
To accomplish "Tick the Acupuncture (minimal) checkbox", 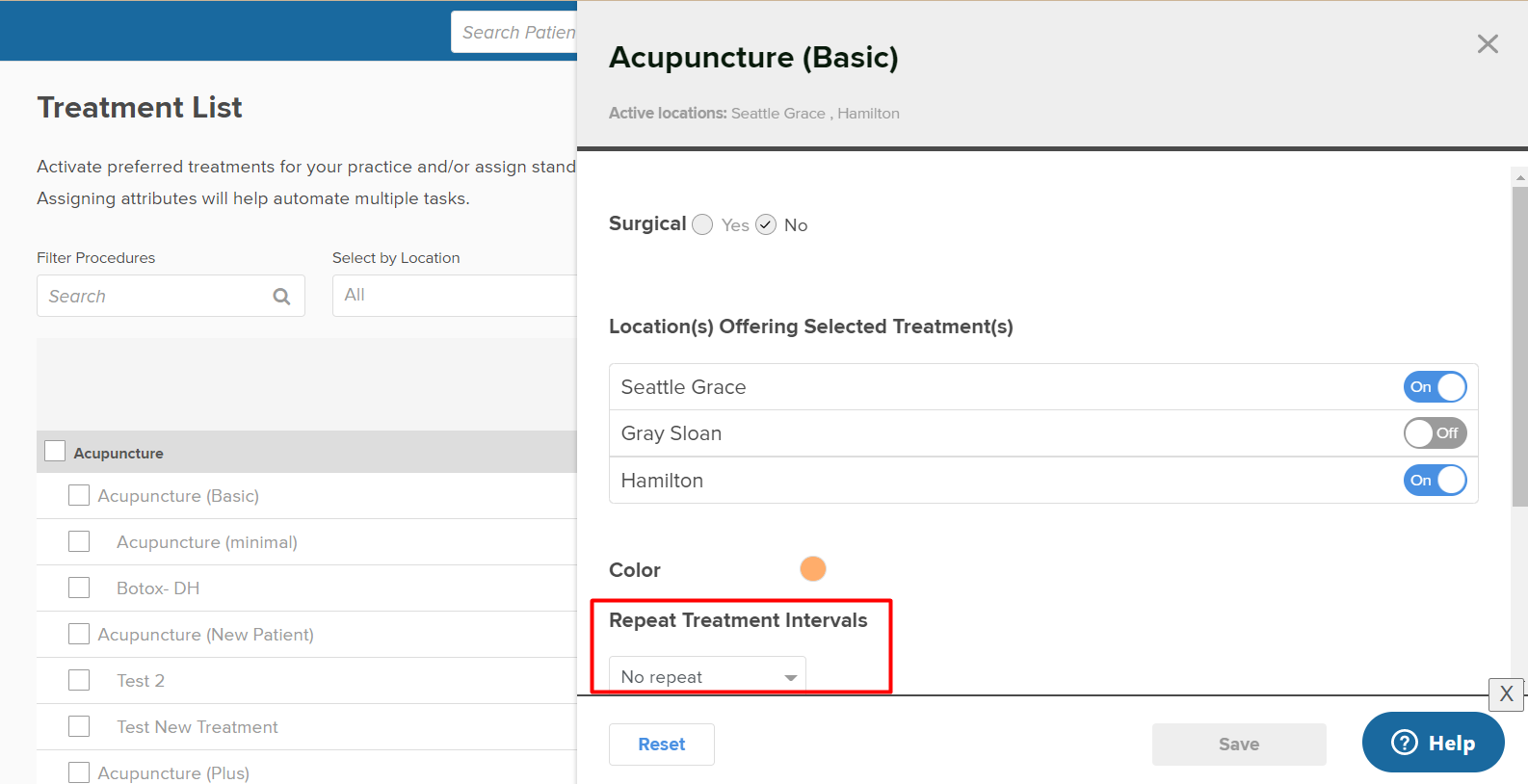I will pyautogui.click(x=79, y=541).
